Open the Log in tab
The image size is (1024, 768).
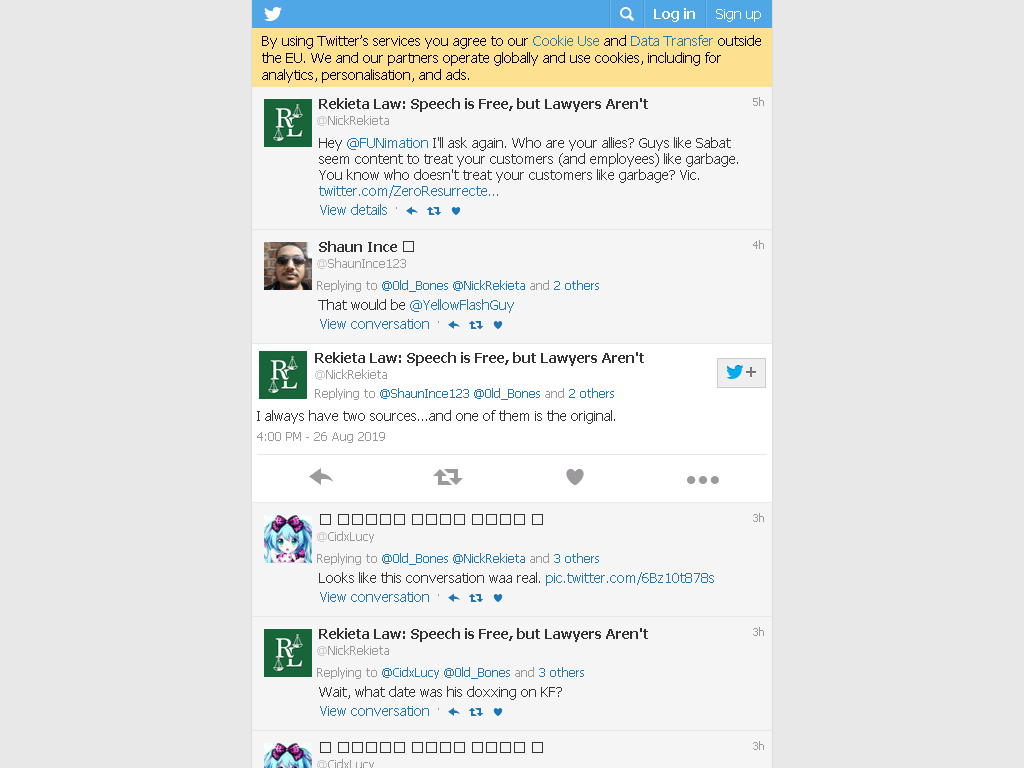[x=674, y=14]
